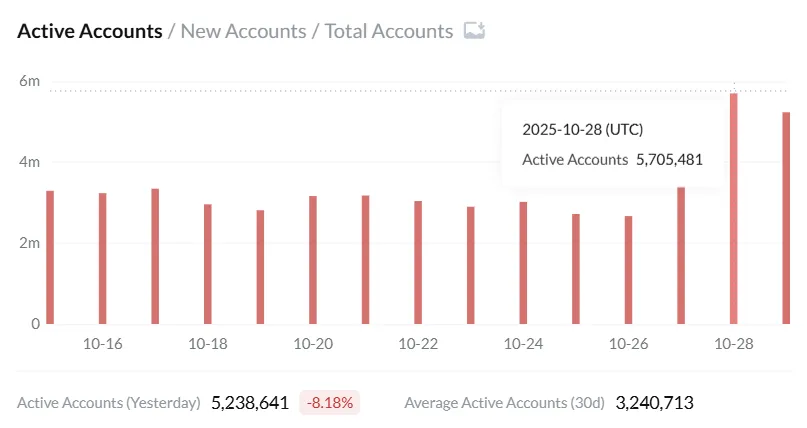Click the 10-16 x-axis date label
807x428 pixels.
tap(103, 343)
